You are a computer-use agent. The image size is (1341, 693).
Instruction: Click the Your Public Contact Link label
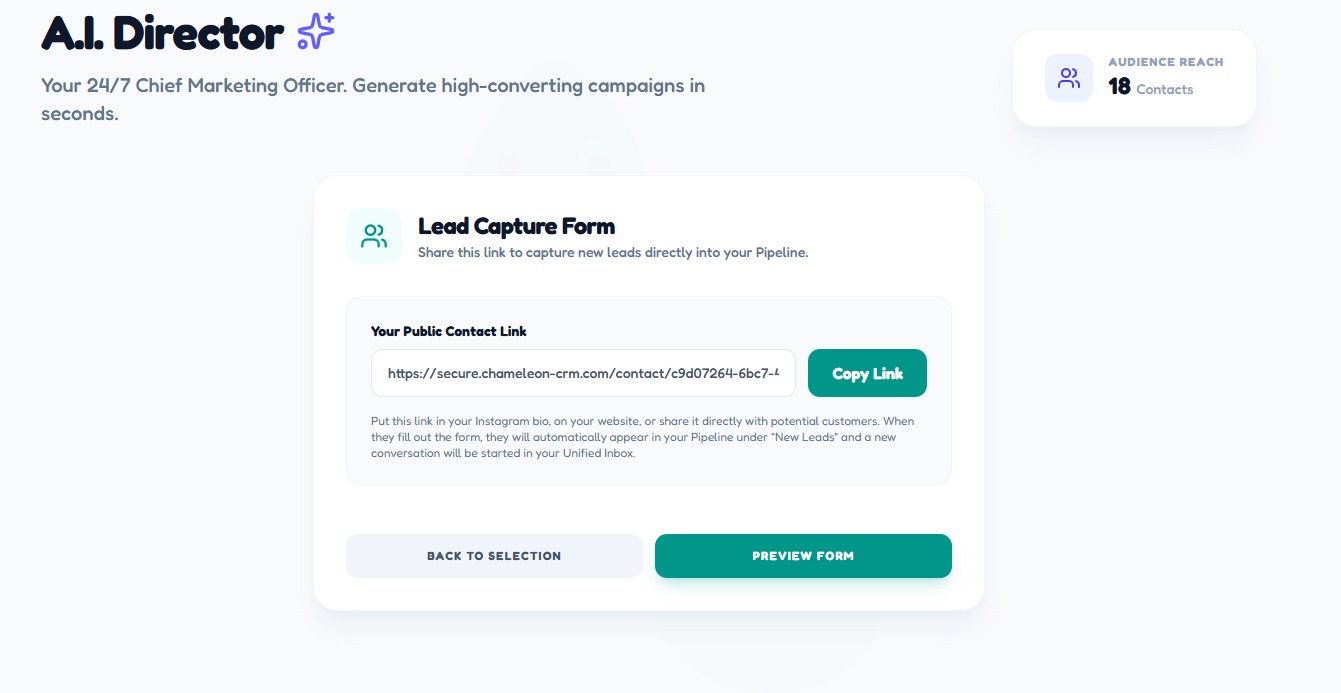coord(448,331)
